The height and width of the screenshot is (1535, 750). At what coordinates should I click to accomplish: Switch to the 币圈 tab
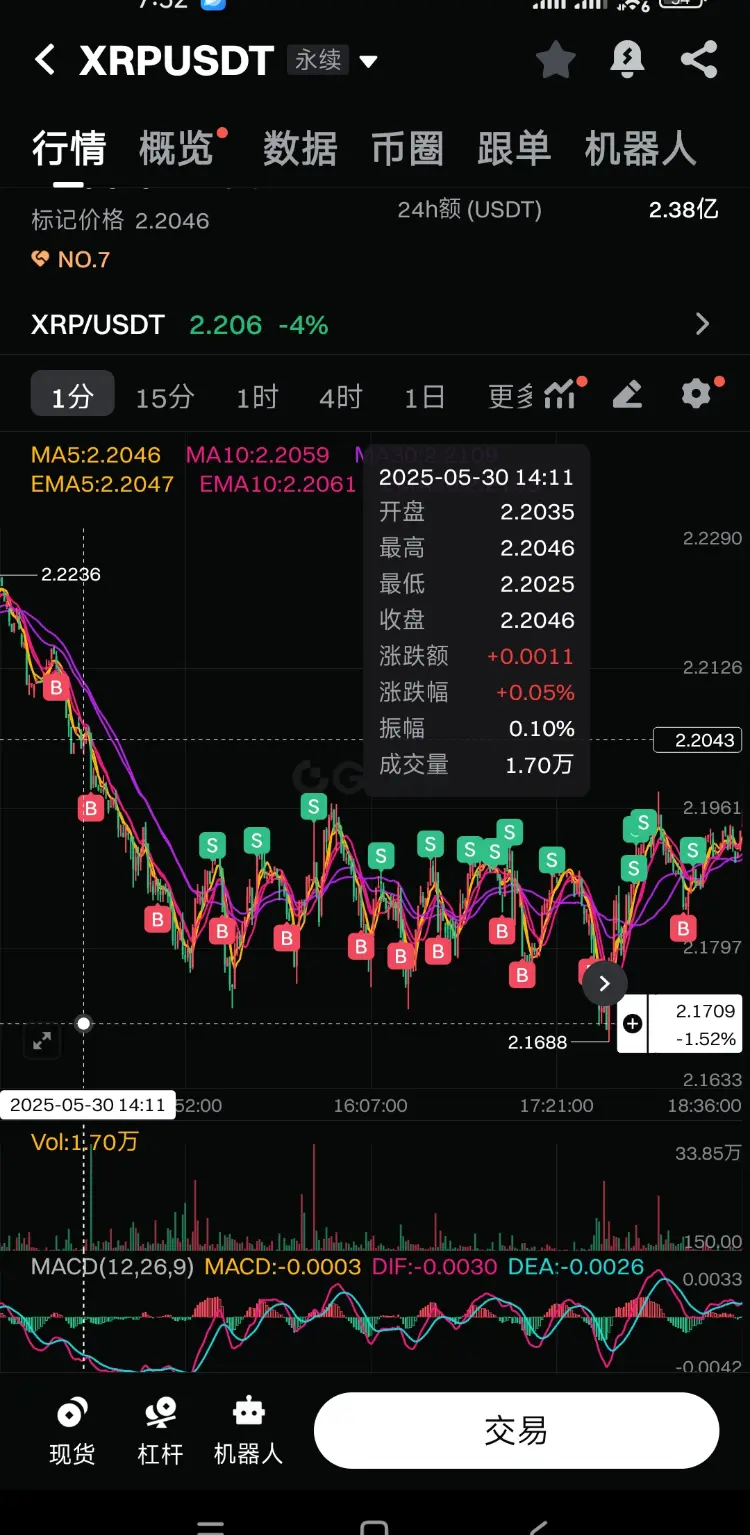point(407,149)
